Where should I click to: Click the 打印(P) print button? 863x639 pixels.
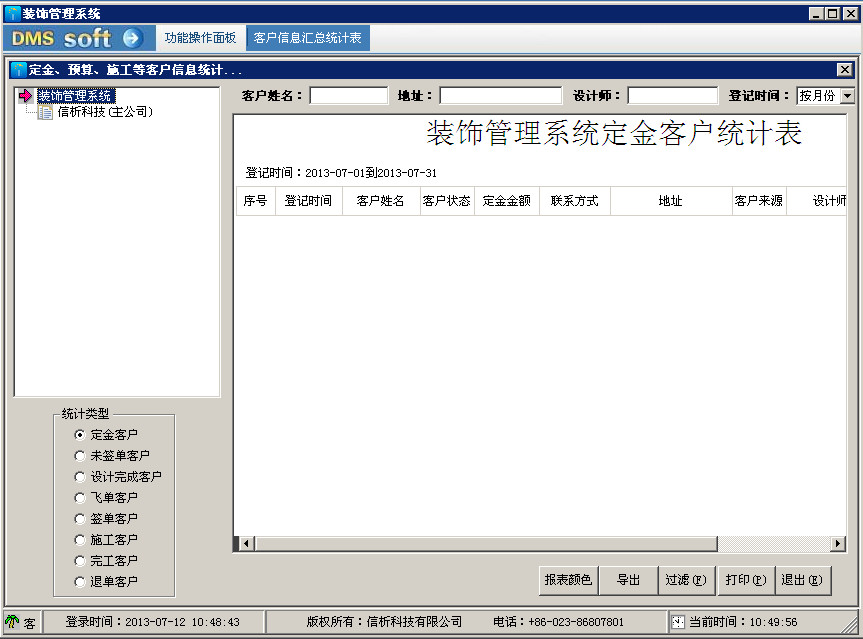point(746,580)
